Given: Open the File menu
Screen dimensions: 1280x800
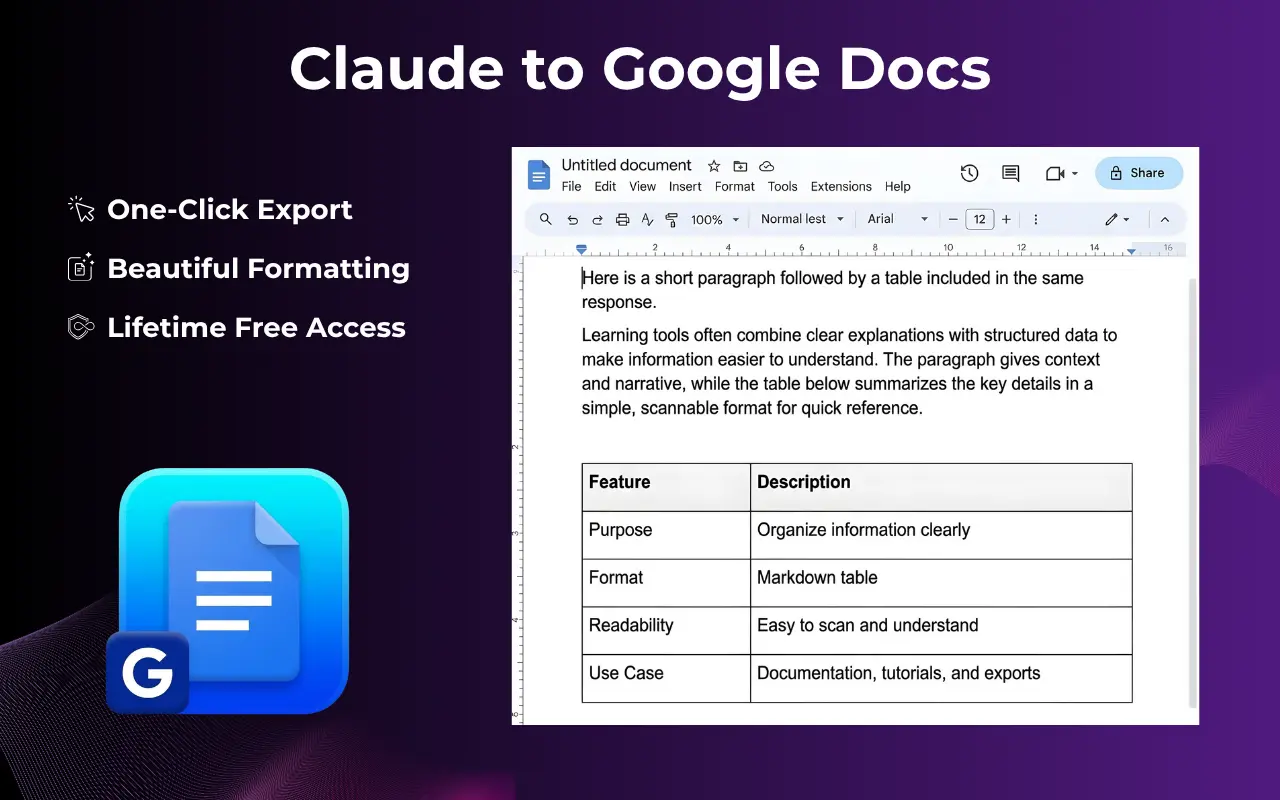Looking at the screenshot, I should pyautogui.click(x=571, y=187).
